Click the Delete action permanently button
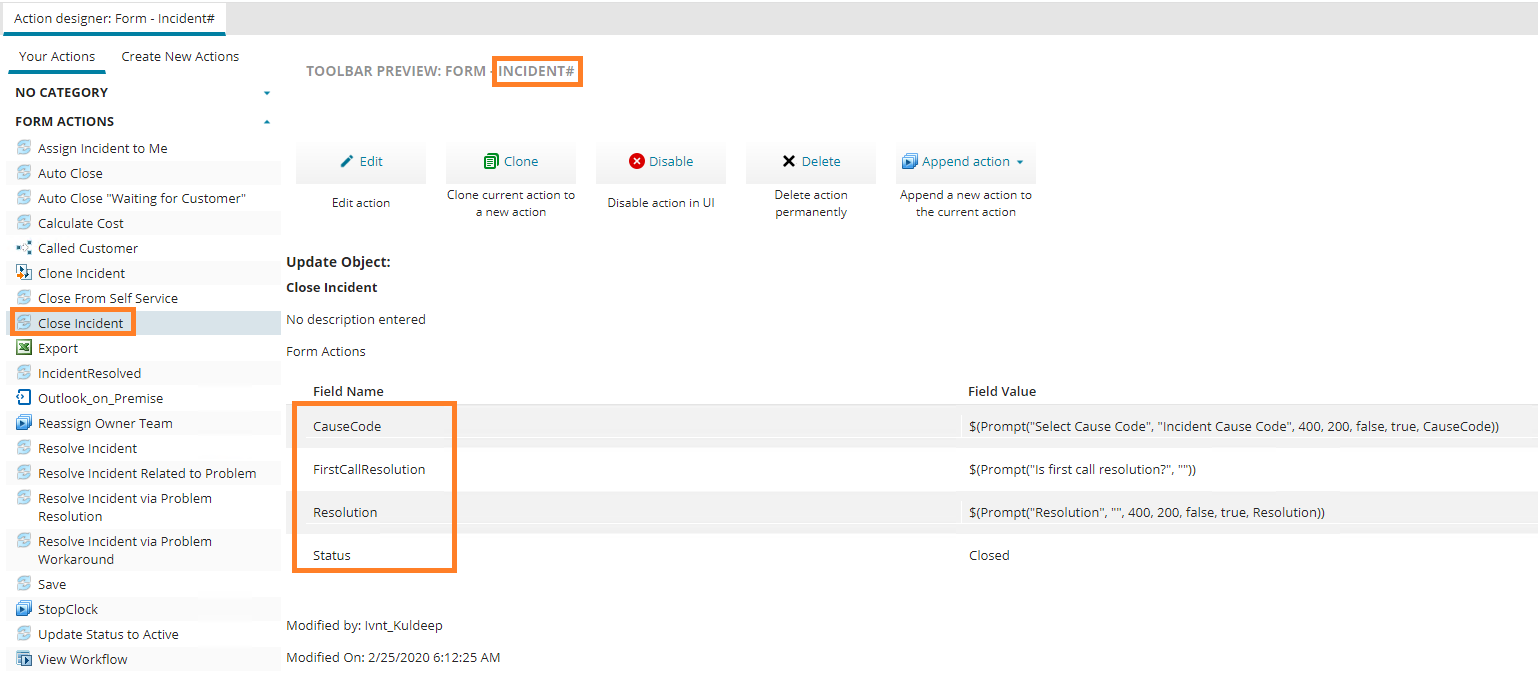 point(810,203)
